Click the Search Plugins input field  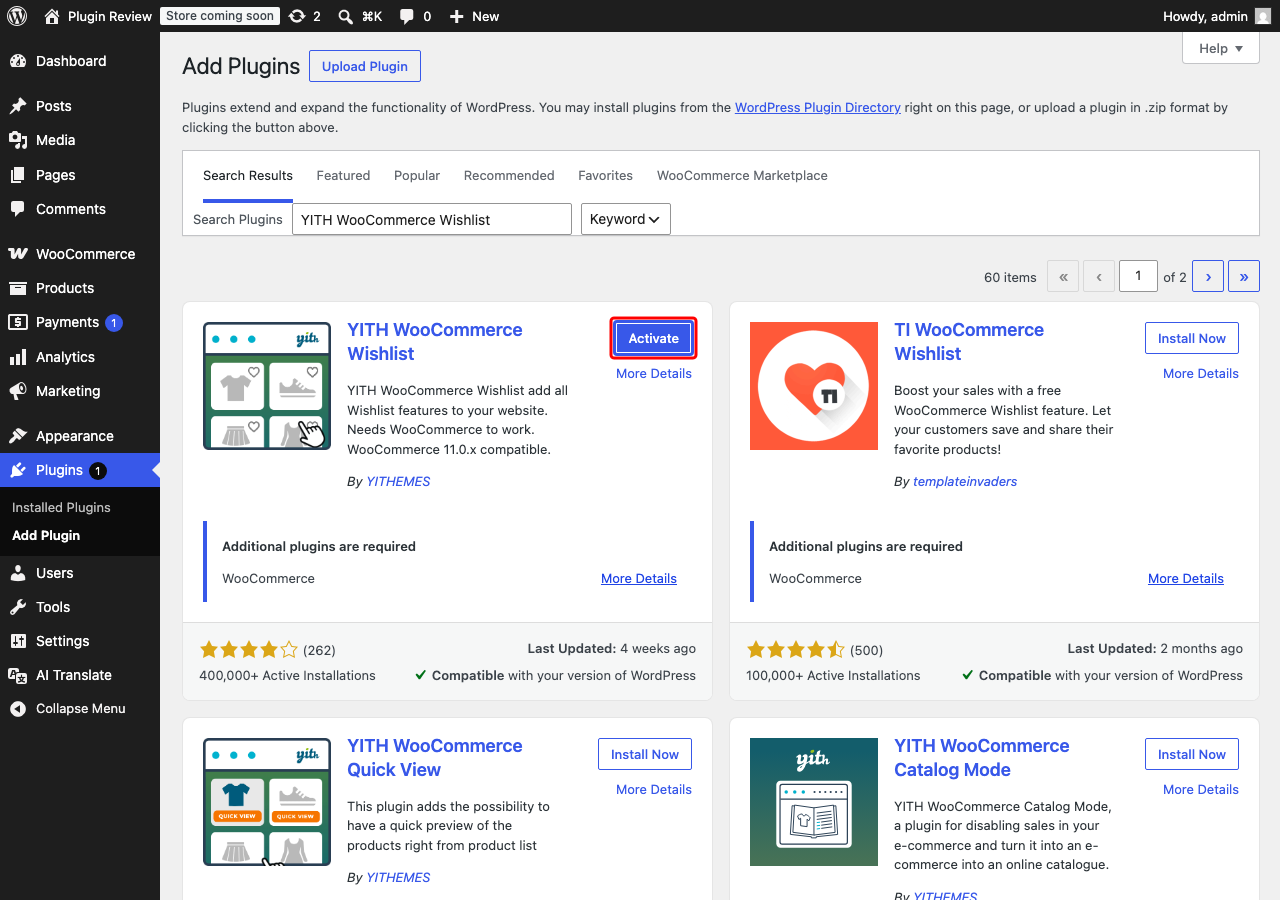click(x=432, y=219)
